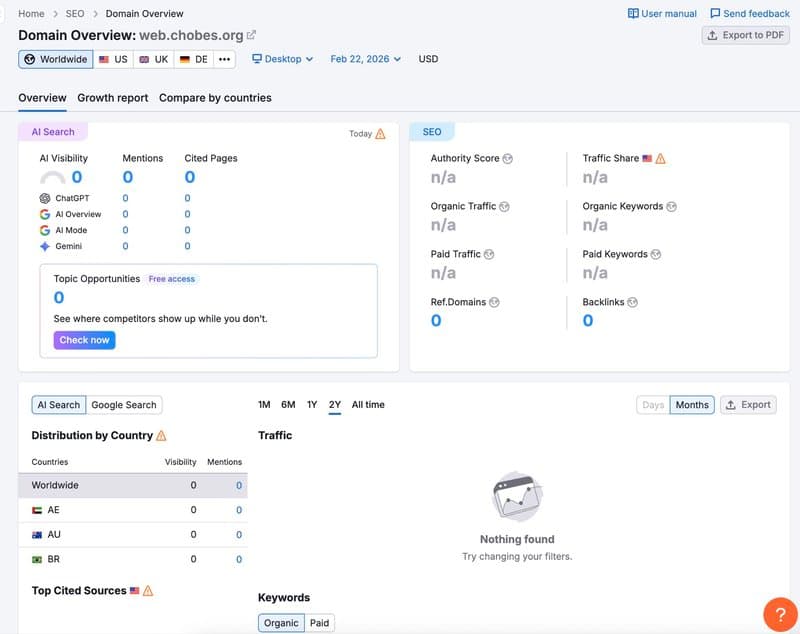Click Google icon in AI Mode row
The width and height of the screenshot is (800, 634).
45,231
